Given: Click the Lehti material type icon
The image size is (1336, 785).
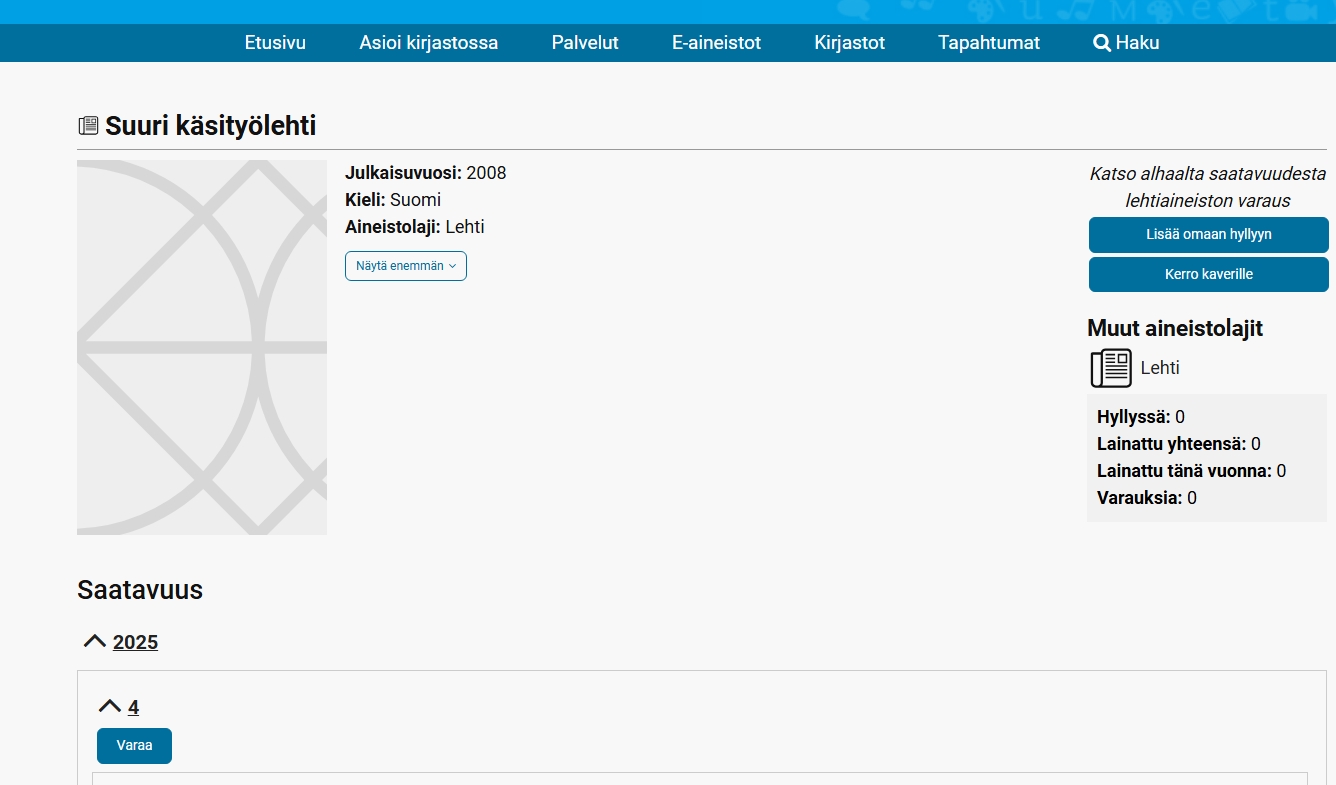Looking at the screenshot, I should click(1111, 368).
